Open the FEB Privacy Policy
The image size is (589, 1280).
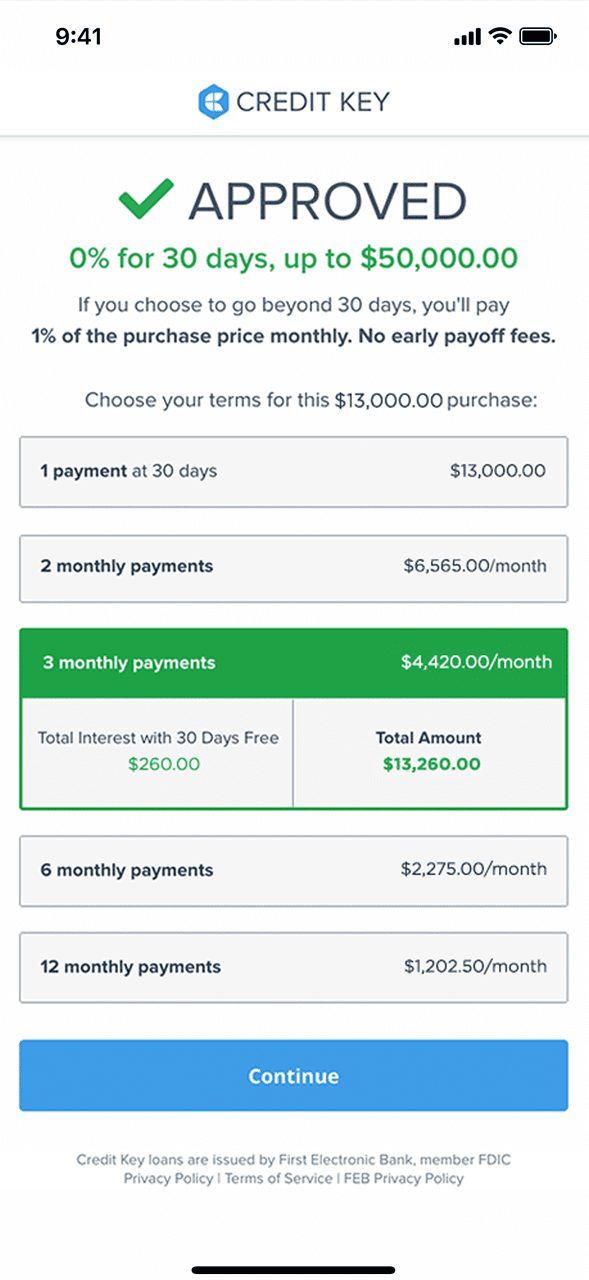click(403, 1178)
